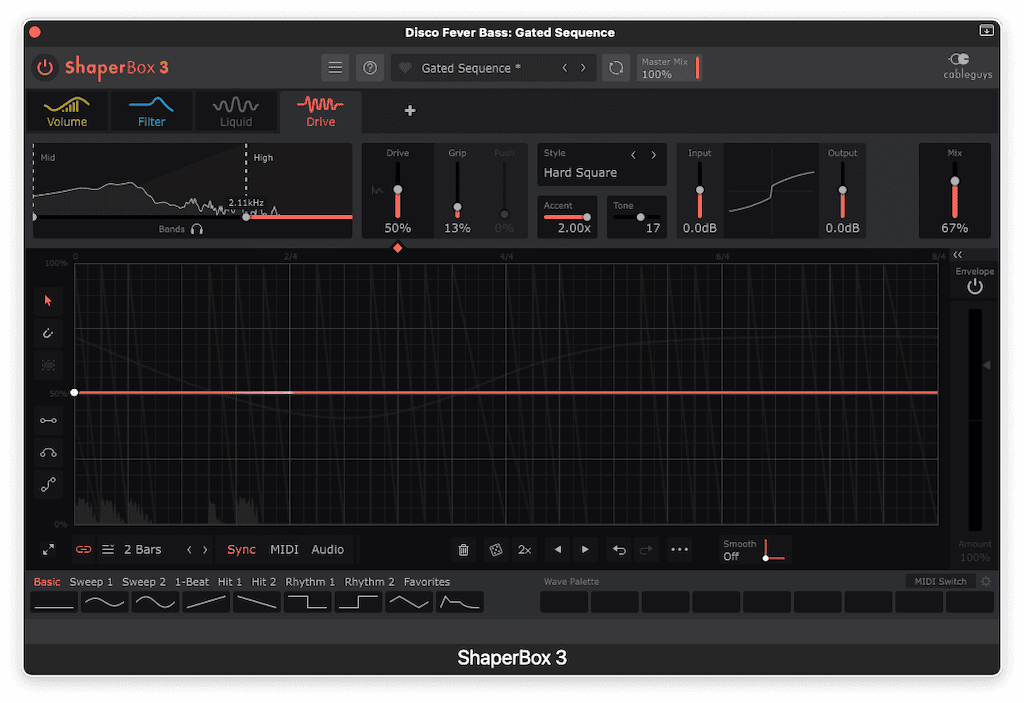Click the dice randomize icon
The width and height of the screenshot is (1024, 703).
[x=495, y=550]
